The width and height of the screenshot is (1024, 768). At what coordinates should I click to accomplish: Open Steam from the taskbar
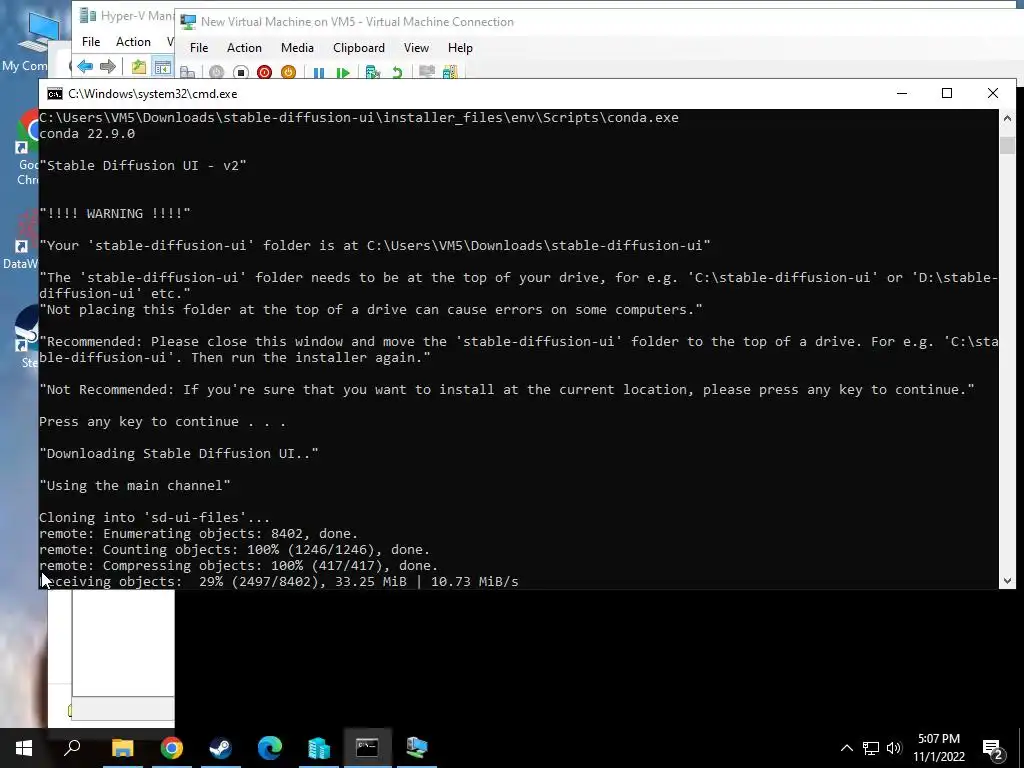coord(220,748)
